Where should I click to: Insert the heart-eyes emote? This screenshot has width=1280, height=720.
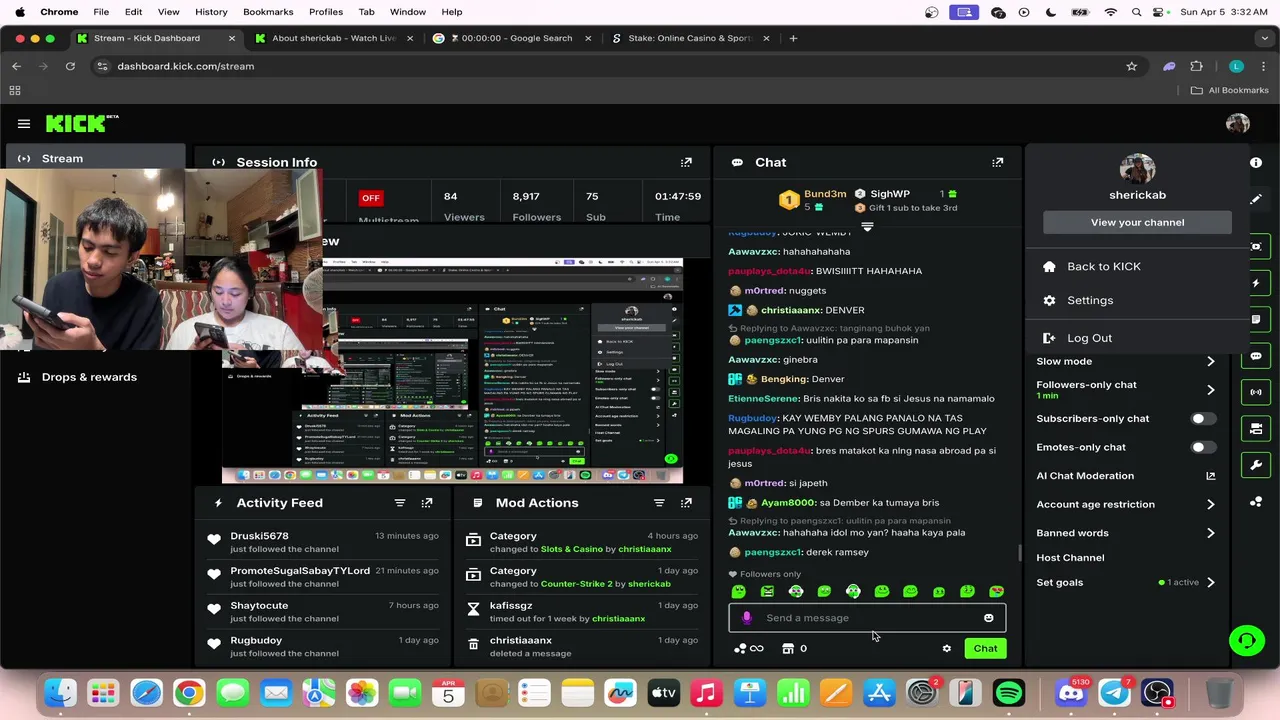(x=996, y=592)
